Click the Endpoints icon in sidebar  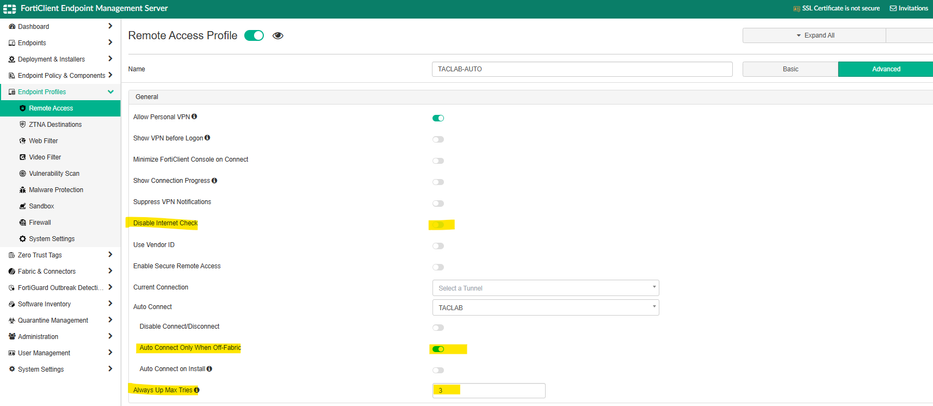click(x=12, y=43)
